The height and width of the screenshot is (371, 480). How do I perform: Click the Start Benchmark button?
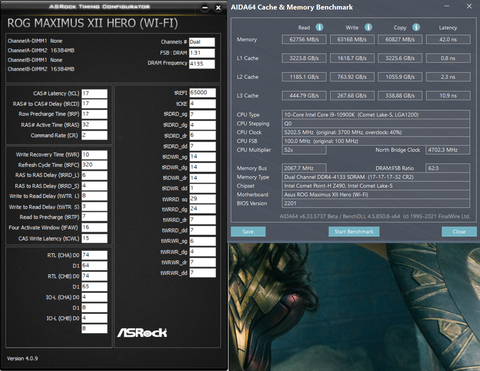354,232
